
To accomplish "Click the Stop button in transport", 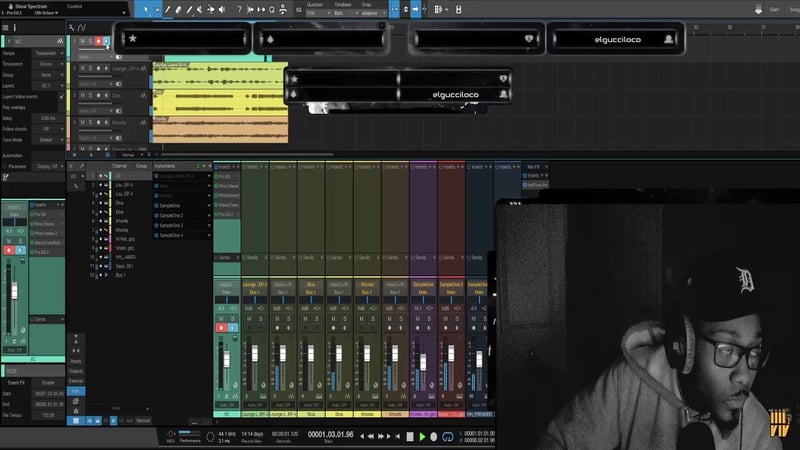I will point(410,437).
